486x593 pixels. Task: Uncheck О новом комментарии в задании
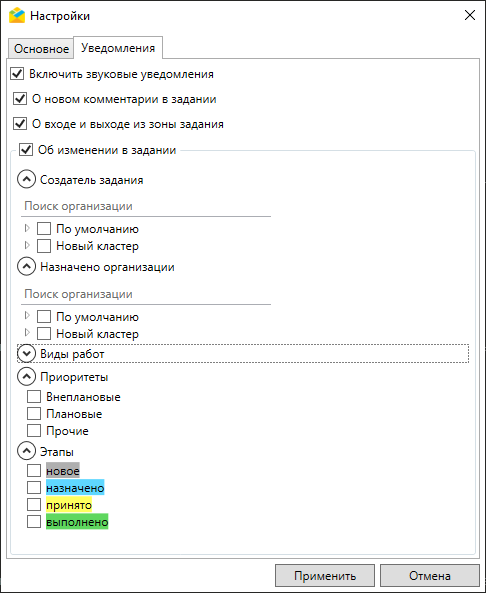(20, 99)
